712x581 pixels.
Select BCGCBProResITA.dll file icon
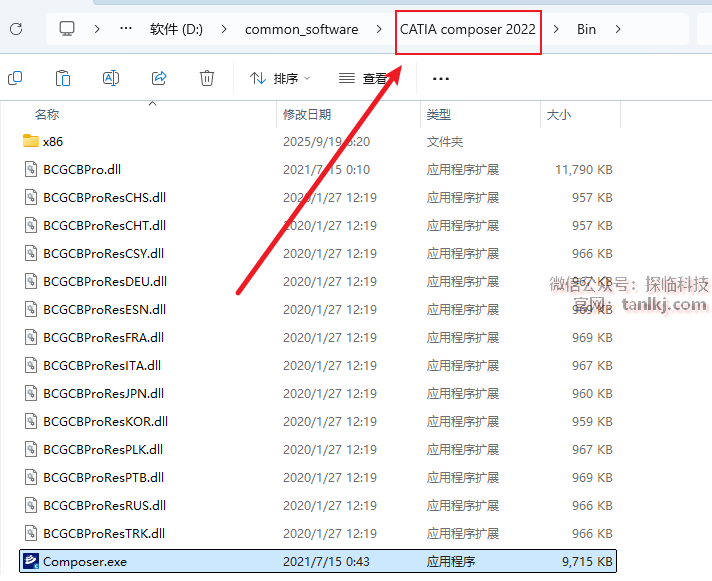tap(30, 365)
